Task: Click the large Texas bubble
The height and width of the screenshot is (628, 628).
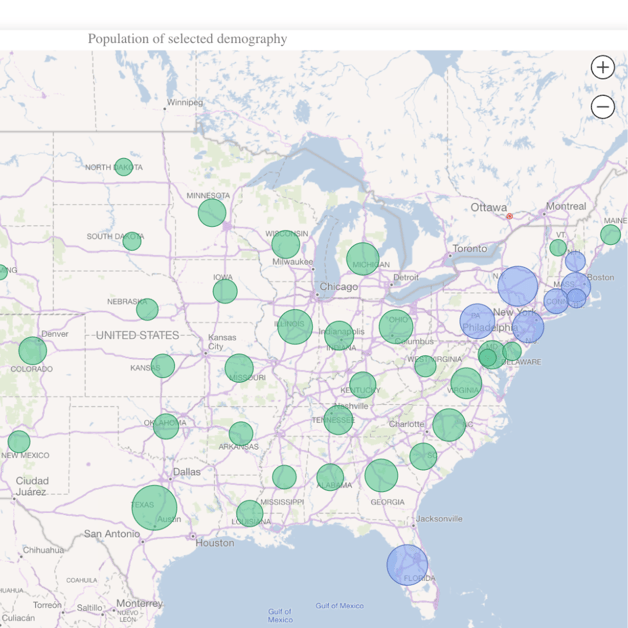Action: (154, 508)
